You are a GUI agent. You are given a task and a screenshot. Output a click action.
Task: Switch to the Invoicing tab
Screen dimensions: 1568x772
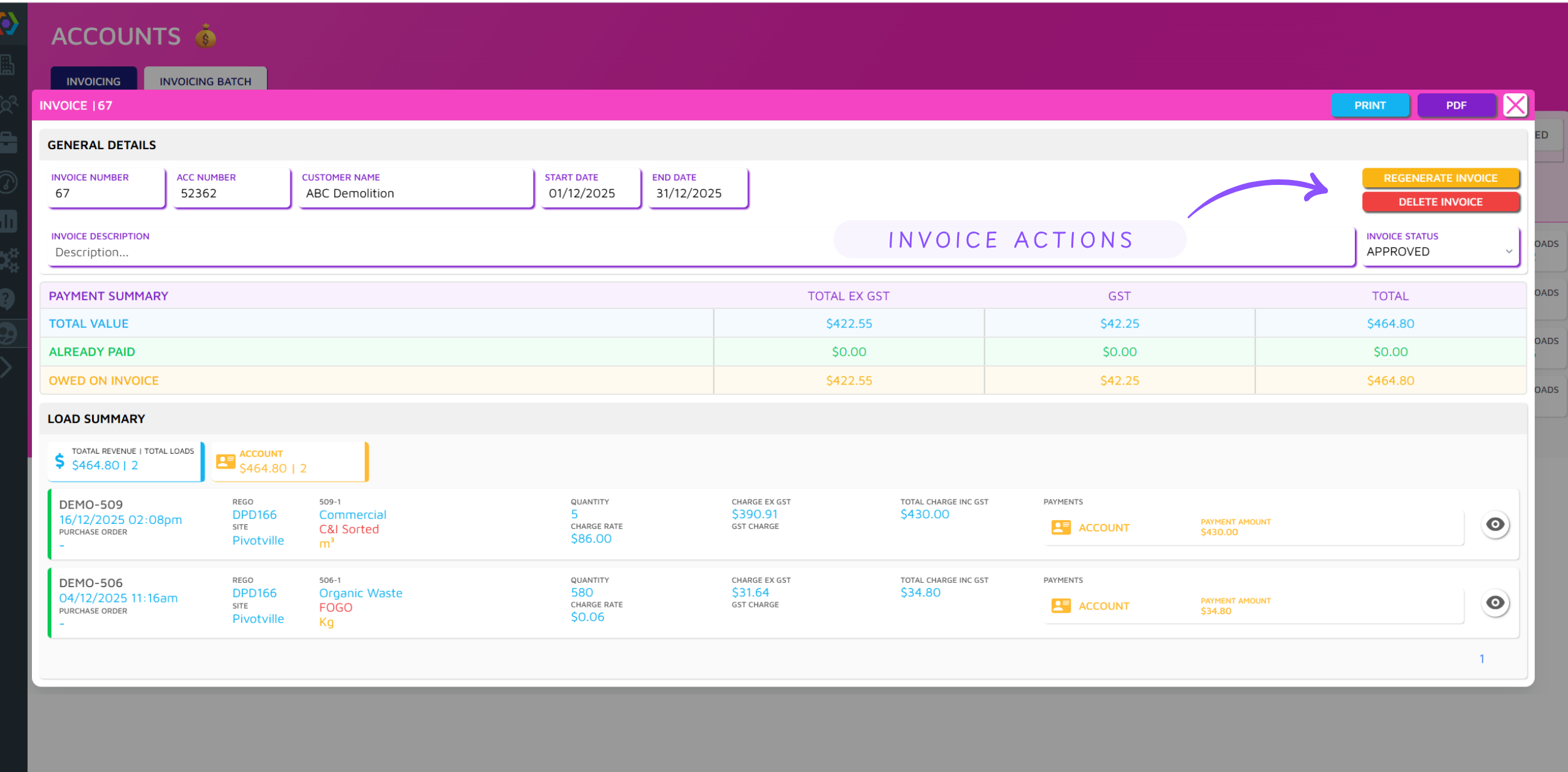tap(93, 80)
